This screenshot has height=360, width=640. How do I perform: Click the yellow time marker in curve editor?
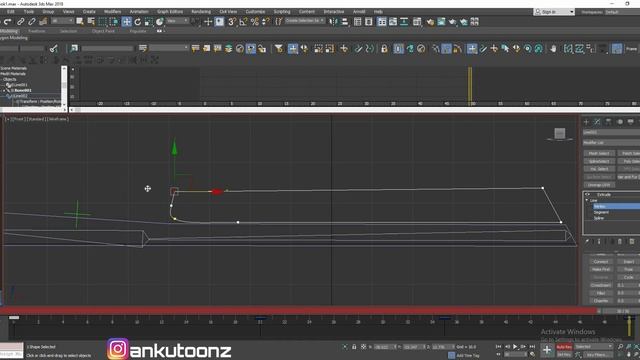pyautogui.click(x=470, y=86)
